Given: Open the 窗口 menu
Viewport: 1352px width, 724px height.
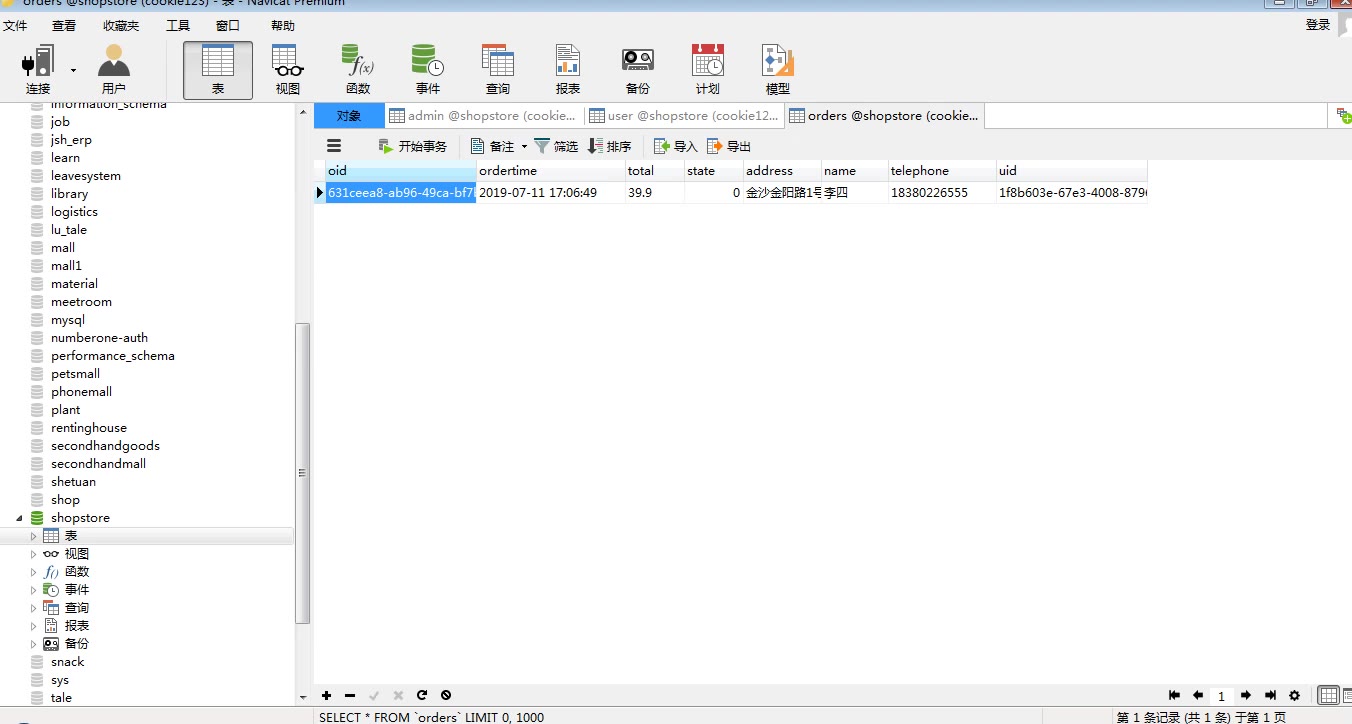Looking at the screenshot, I should (228, 25).
